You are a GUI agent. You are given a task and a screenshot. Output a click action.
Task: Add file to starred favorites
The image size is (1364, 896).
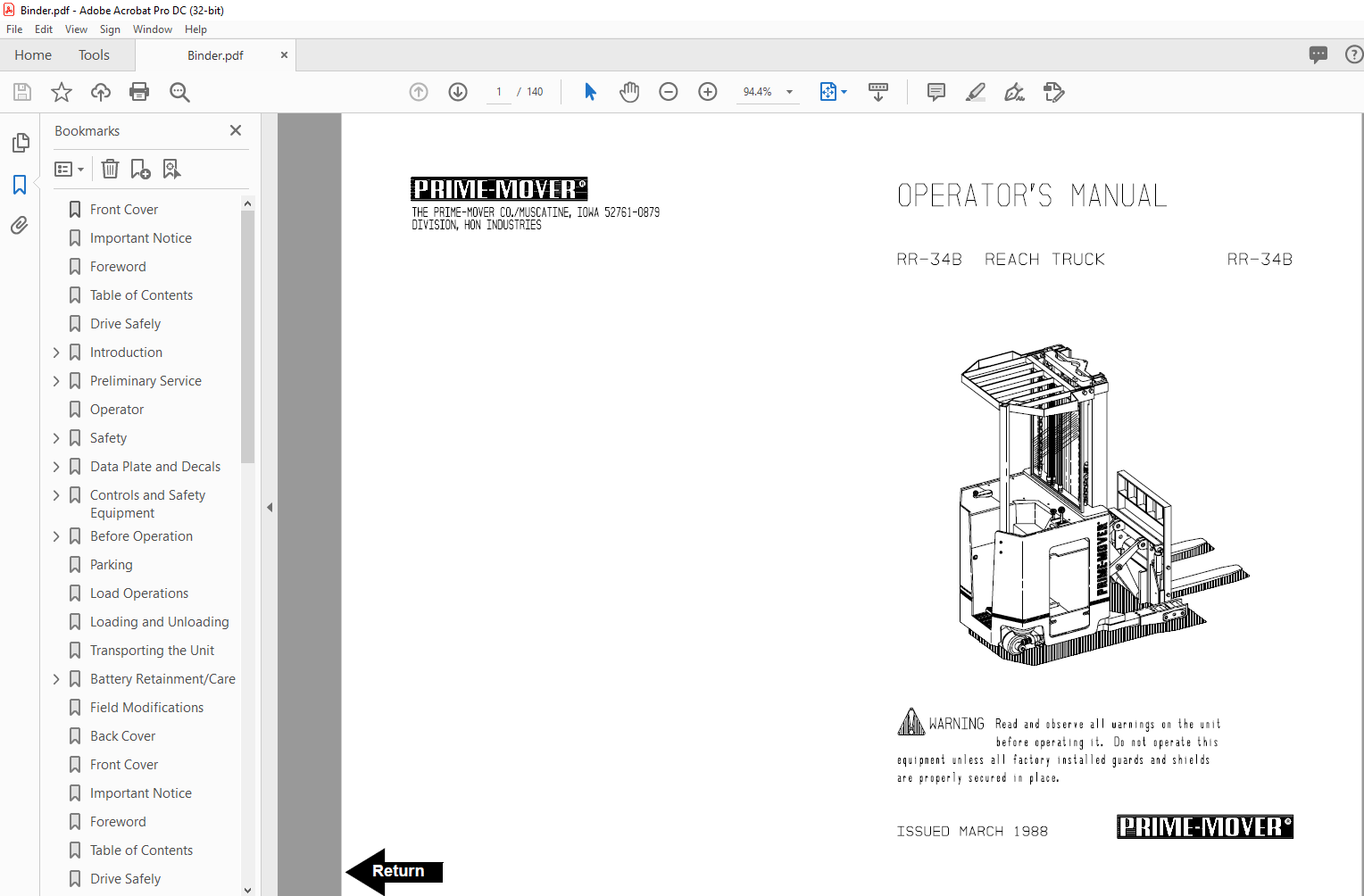[62, 92]
